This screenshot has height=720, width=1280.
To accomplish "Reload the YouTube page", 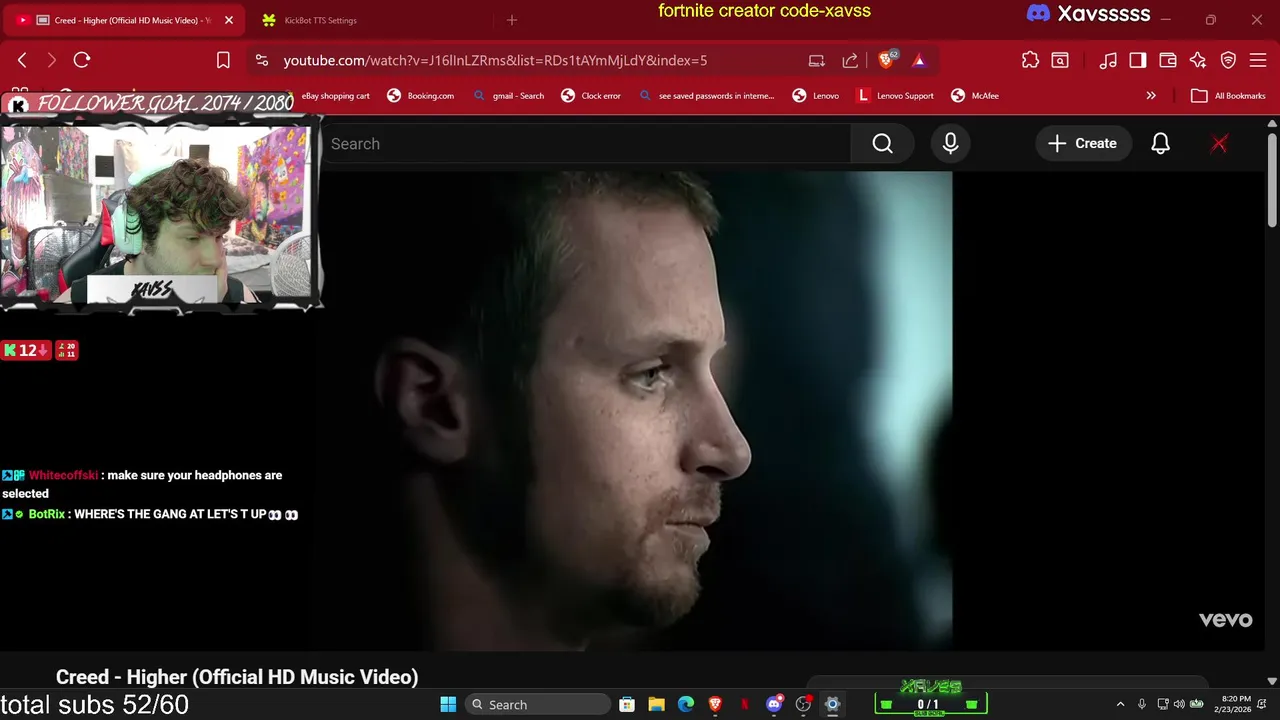I will click(x=82, y=60).
